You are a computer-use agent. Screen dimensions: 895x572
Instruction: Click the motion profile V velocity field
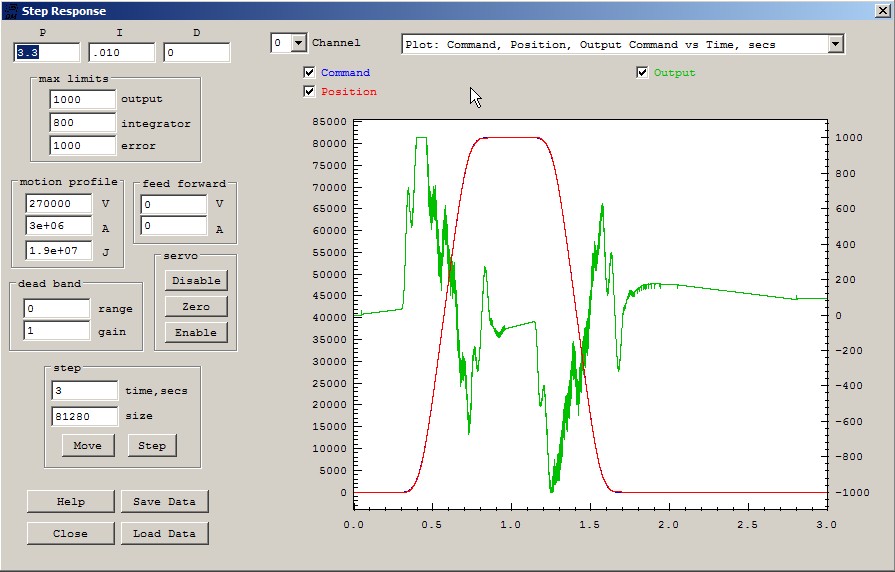coord(58,203)
